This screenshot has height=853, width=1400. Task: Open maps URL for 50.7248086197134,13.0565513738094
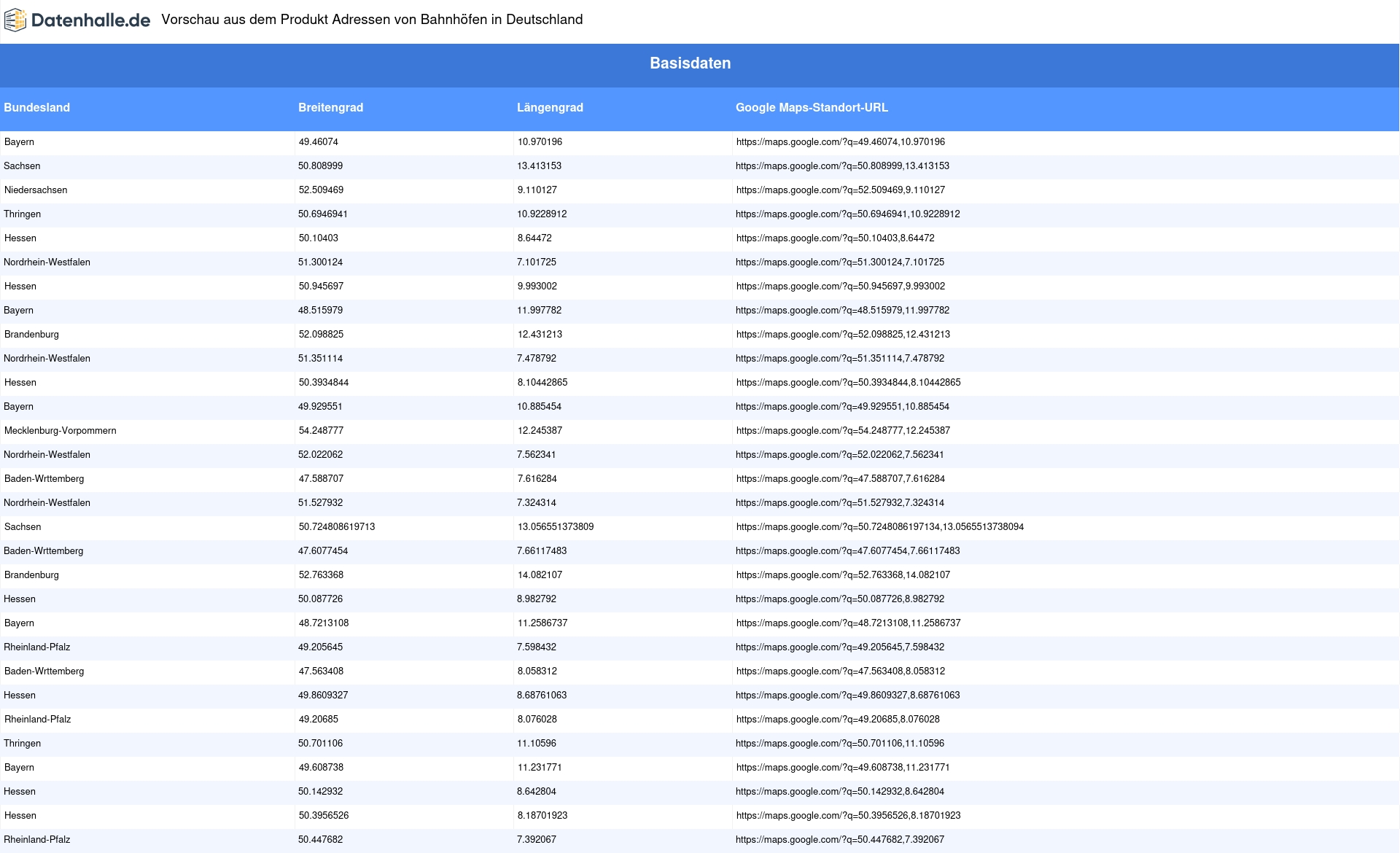coord(879,527)
